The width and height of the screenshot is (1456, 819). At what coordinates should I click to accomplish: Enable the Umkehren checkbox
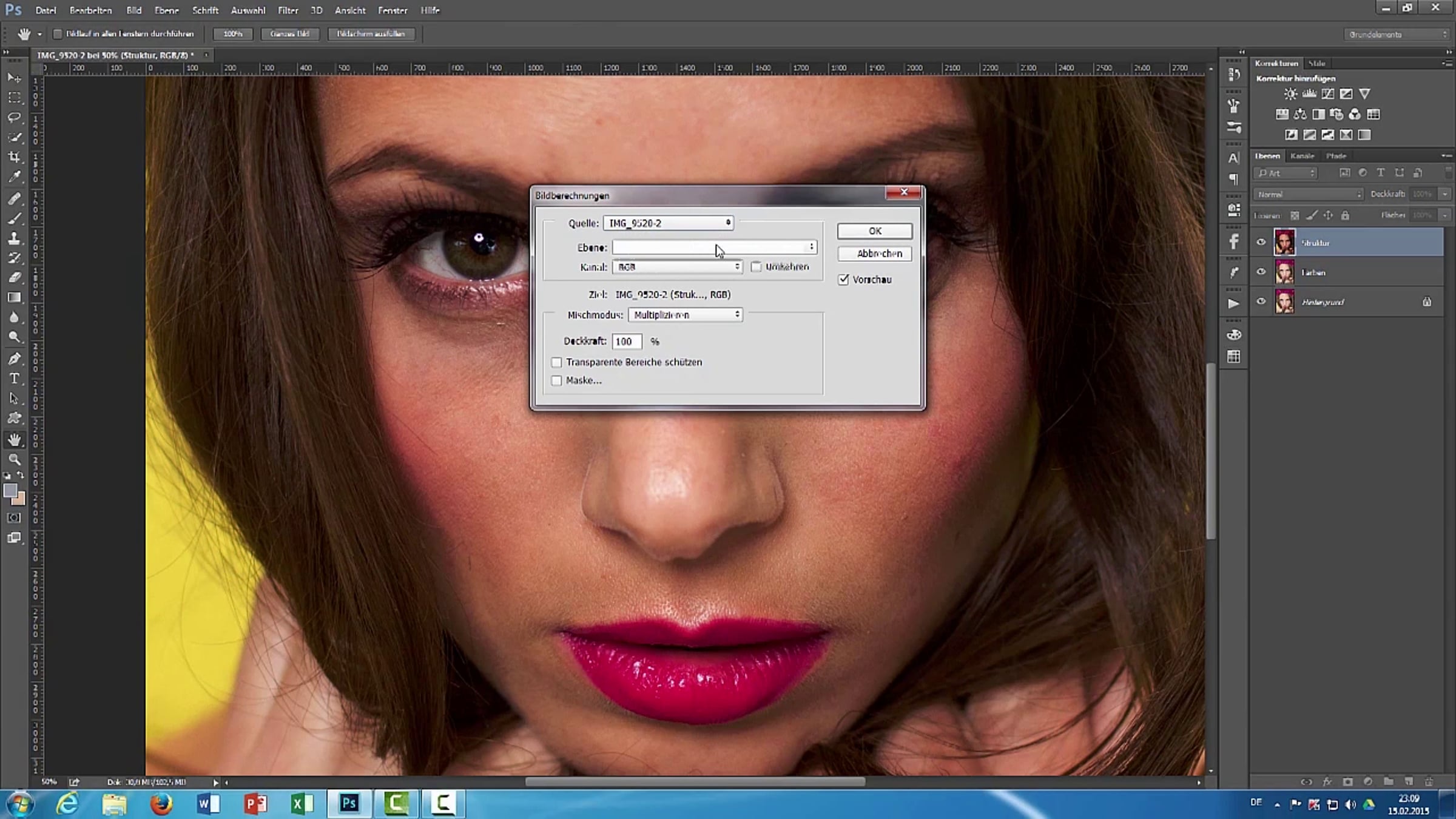coord(756,267)
